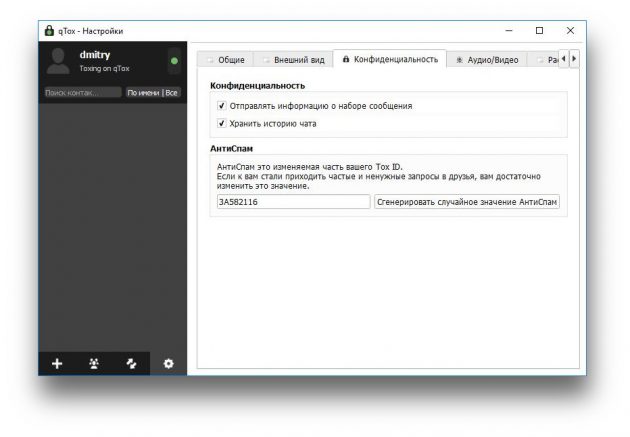Open the Аудио/Видео tab
Image resolution: width=630 pixels, height=437 pixels.
tap(487, 60)
